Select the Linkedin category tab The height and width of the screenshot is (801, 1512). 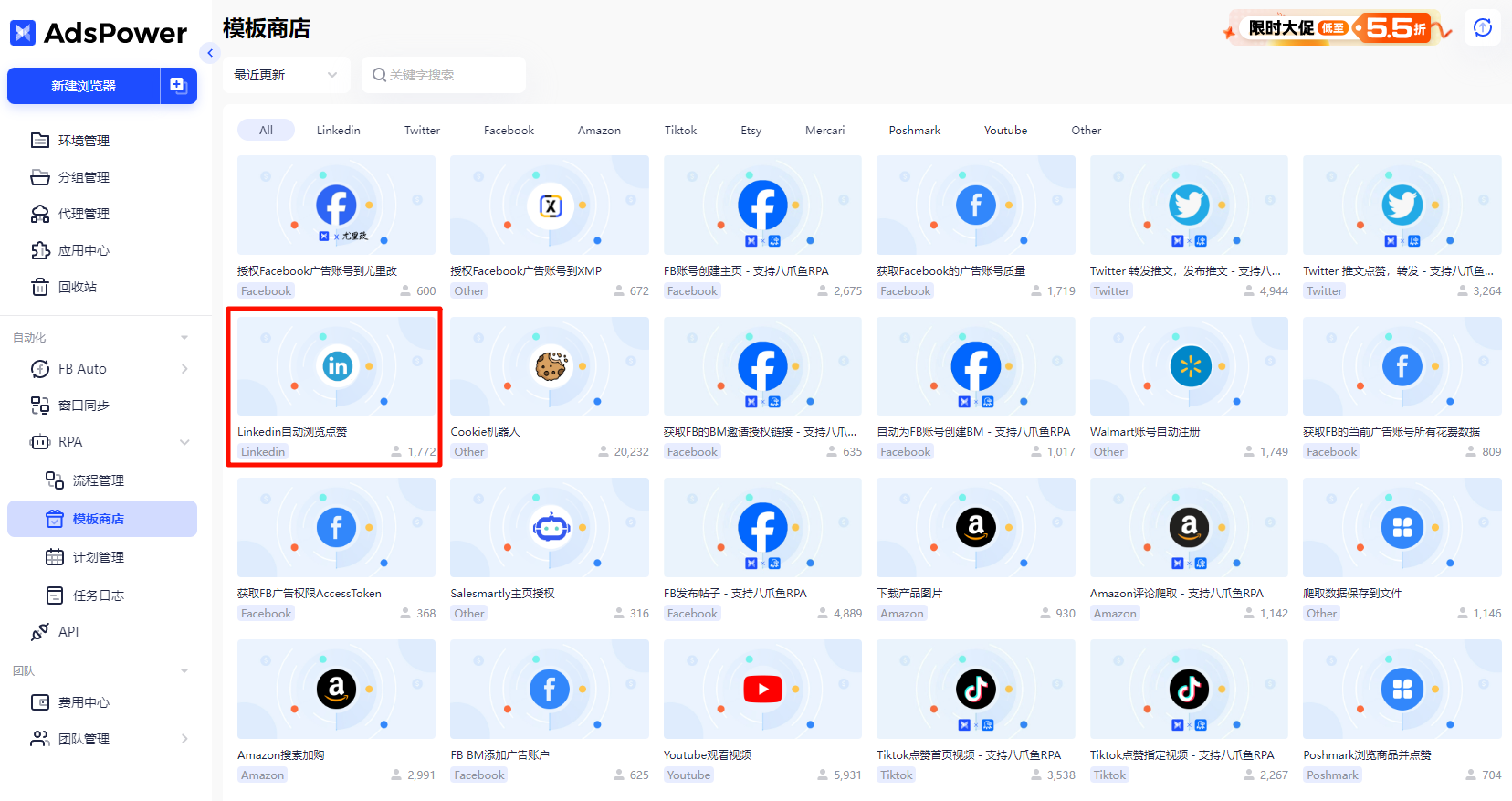[339, 130]
